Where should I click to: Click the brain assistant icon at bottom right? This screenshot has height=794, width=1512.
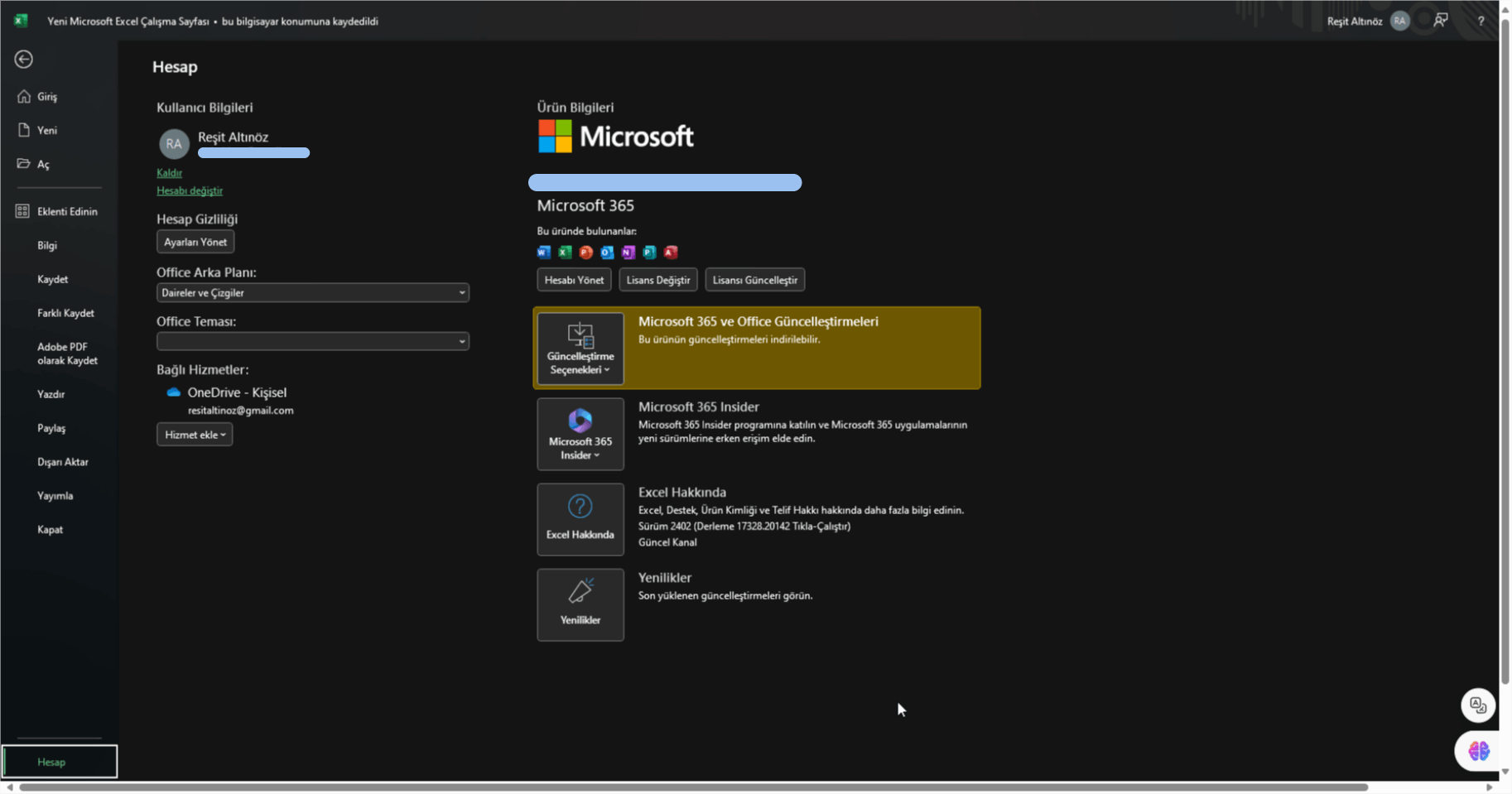1478,751
